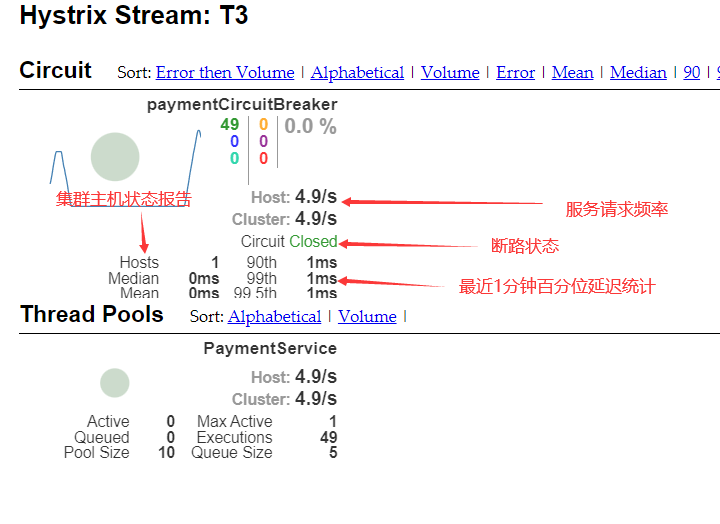Viewport: 720px width, 524px height.
Task: Click the red failure count 0
Action: 263,158
